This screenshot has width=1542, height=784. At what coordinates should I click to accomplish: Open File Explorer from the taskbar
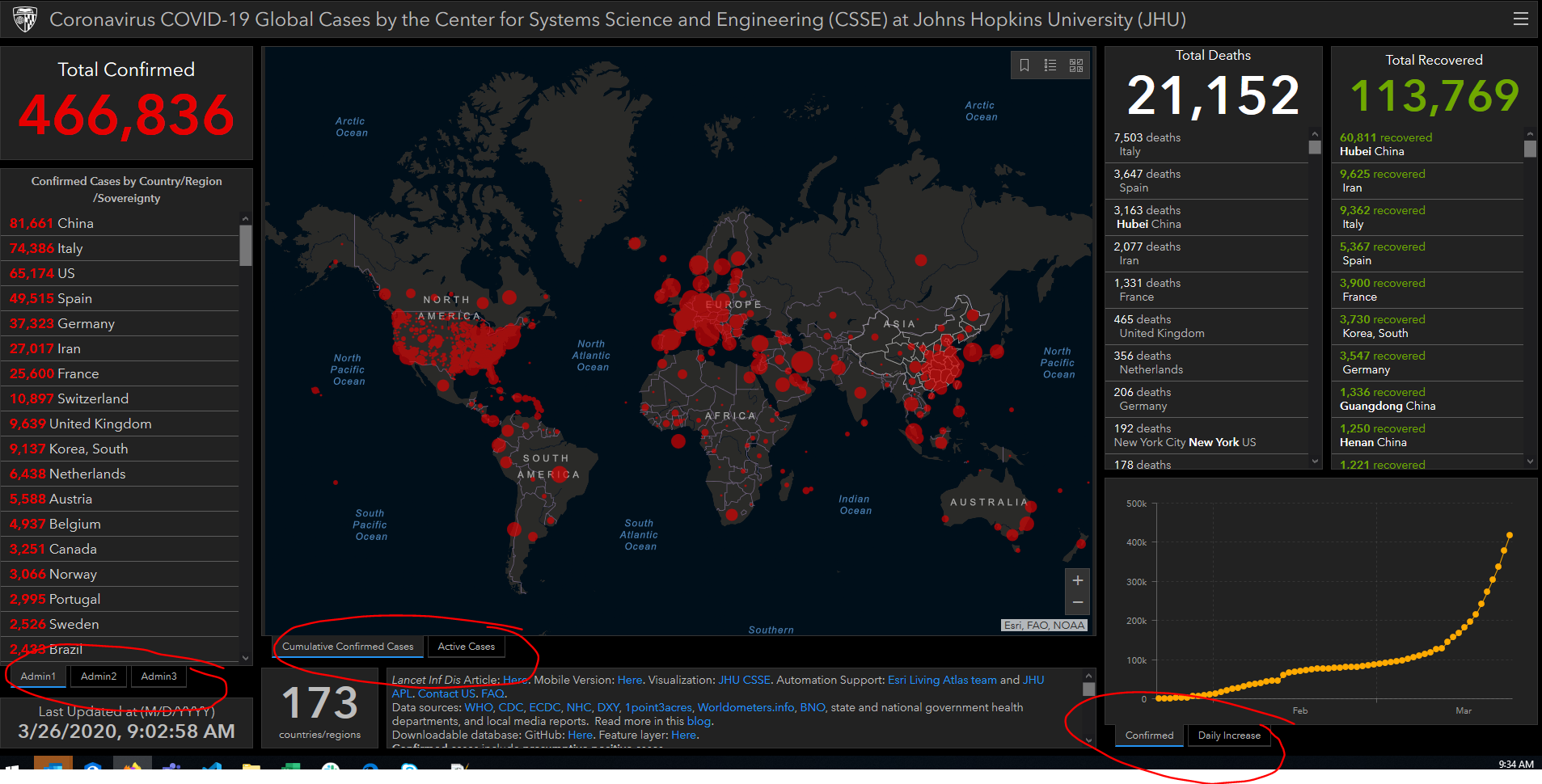pyautogui.click(x=251, y=767)
